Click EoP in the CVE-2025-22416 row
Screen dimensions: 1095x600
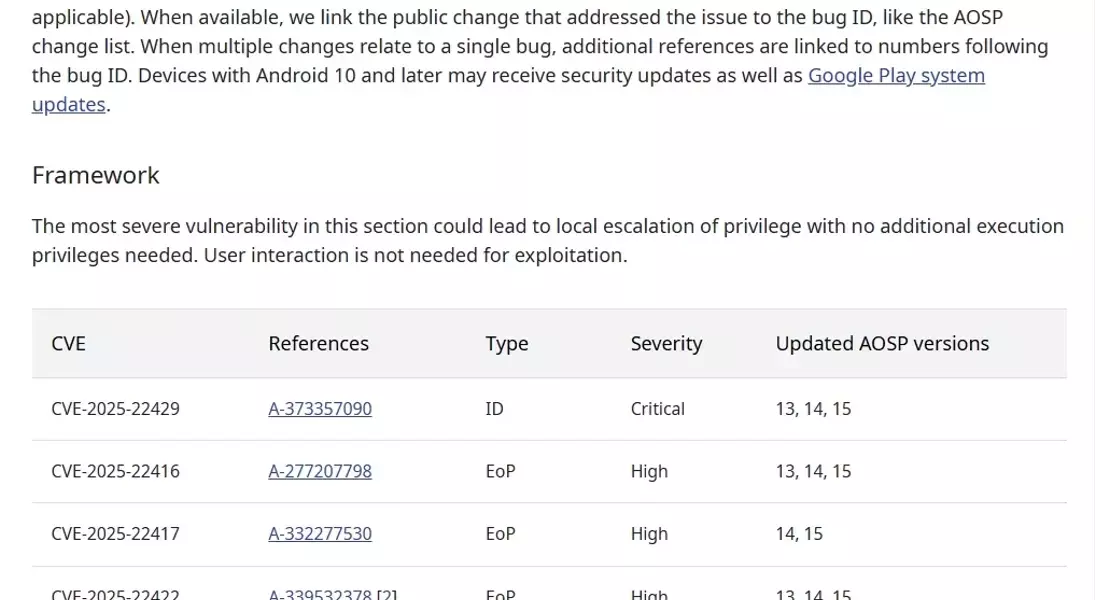click(500, 471)
